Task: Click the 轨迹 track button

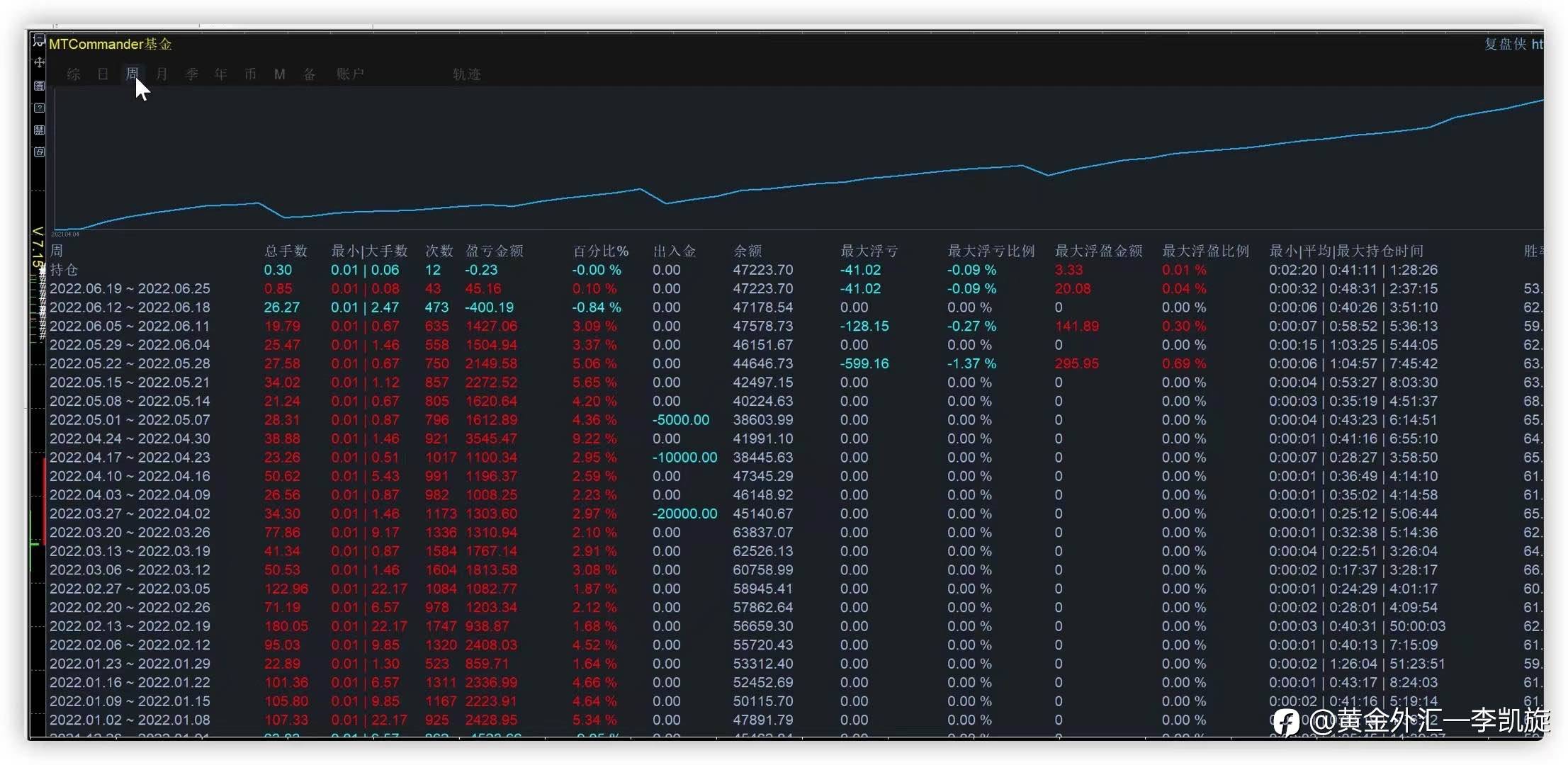Action: coord(466,74)
